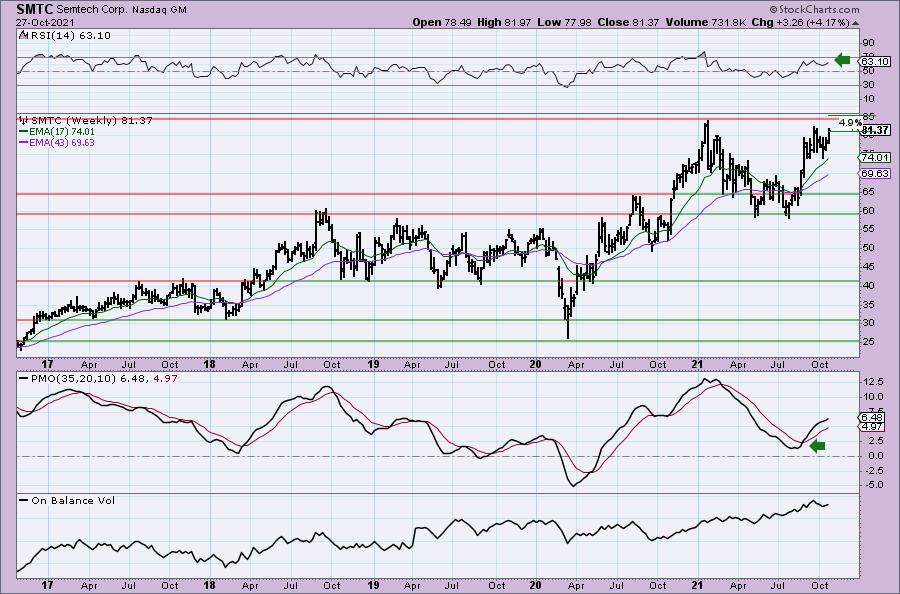Viewport: 900px width, 594px height.
Task: Click the 30 RSI axis label
Action: point(868,84)
